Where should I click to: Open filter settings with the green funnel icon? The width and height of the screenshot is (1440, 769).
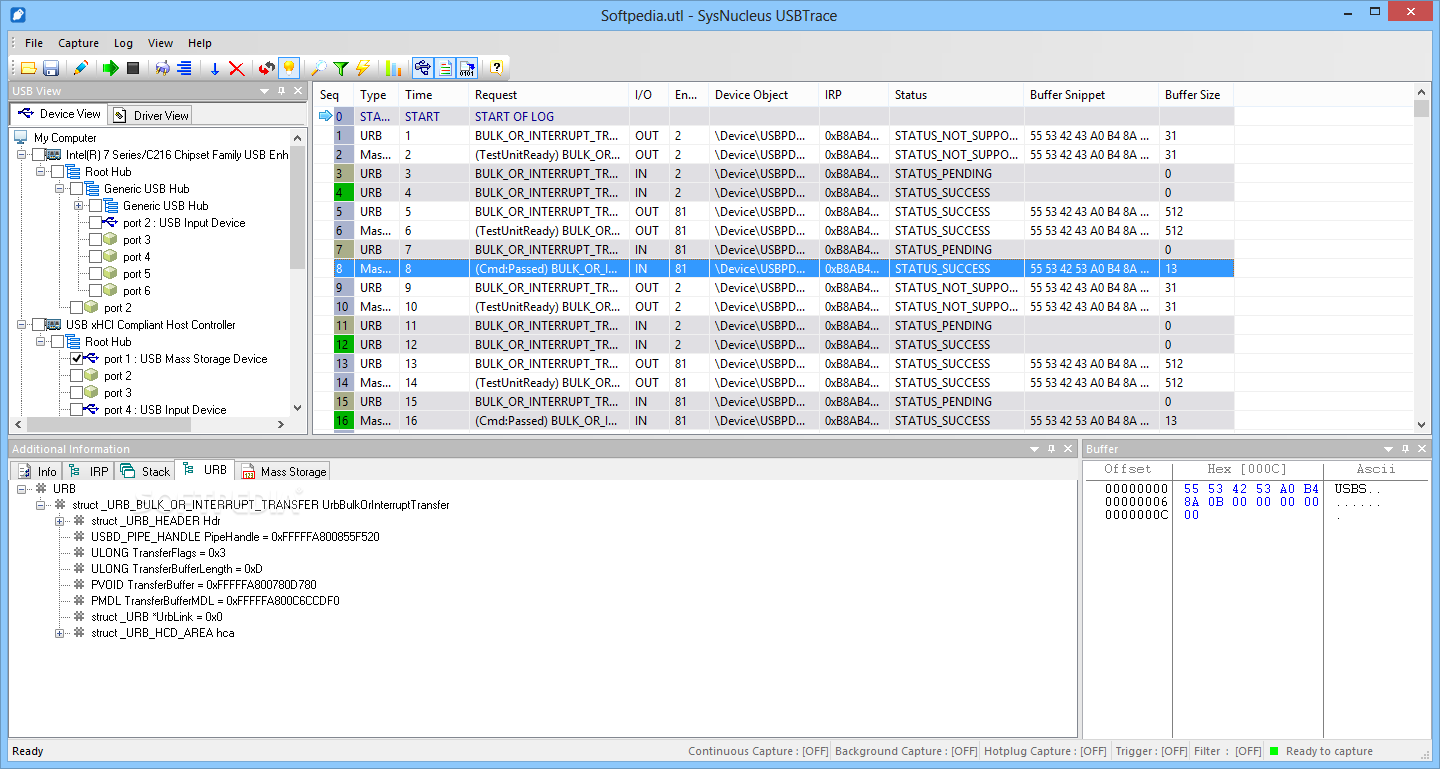(341, 68)
